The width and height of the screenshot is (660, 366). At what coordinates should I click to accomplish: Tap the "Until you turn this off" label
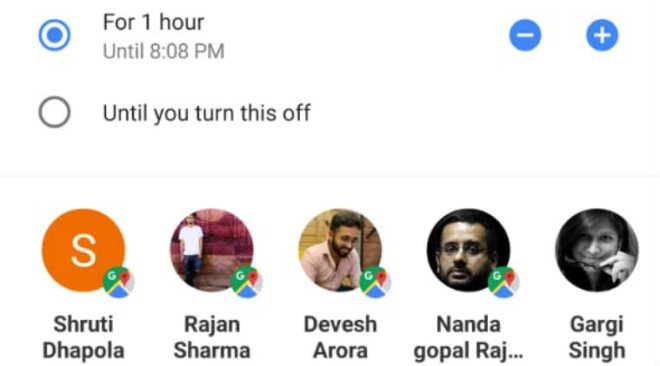pyautogui.click(x=207, y=113)
